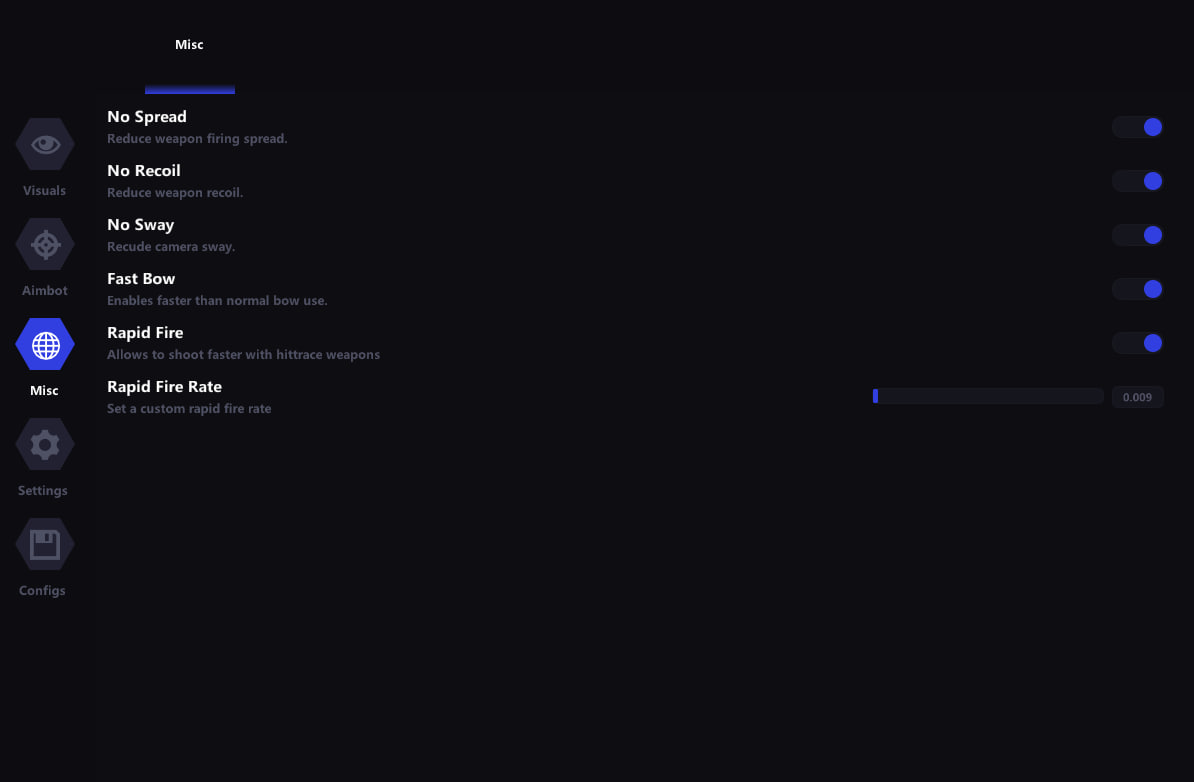Click the No Spread option title
Screen dimensions: 1194x782
click(147, 117)
